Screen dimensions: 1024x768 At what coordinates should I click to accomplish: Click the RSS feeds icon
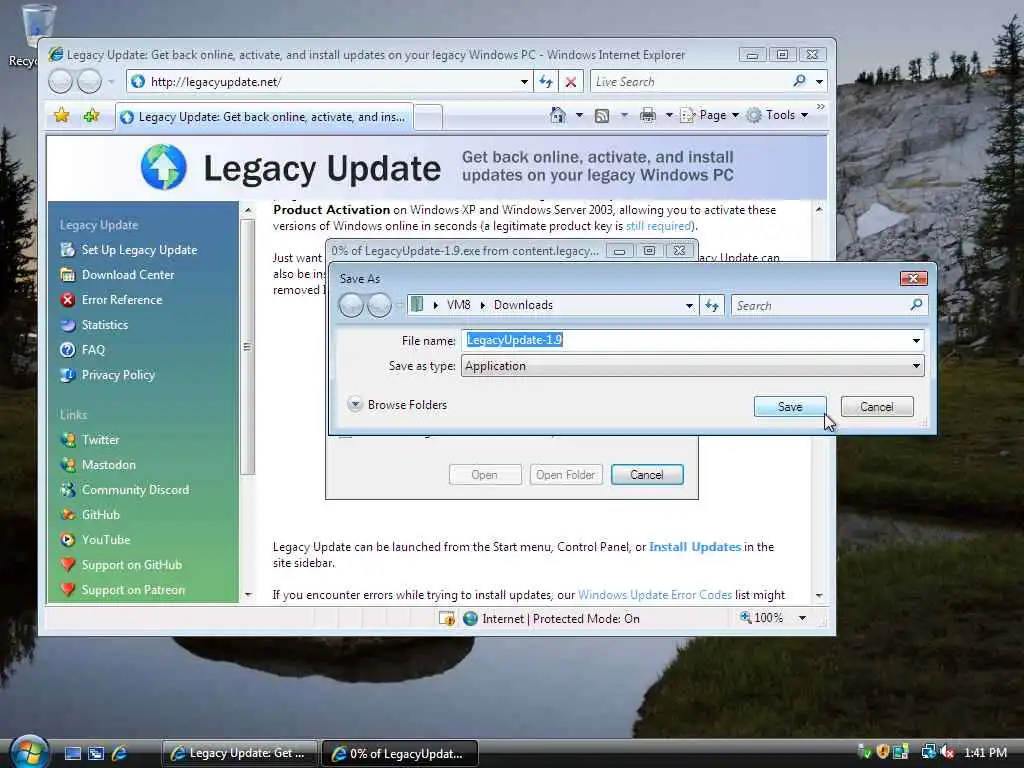click(x=601, y=116)
